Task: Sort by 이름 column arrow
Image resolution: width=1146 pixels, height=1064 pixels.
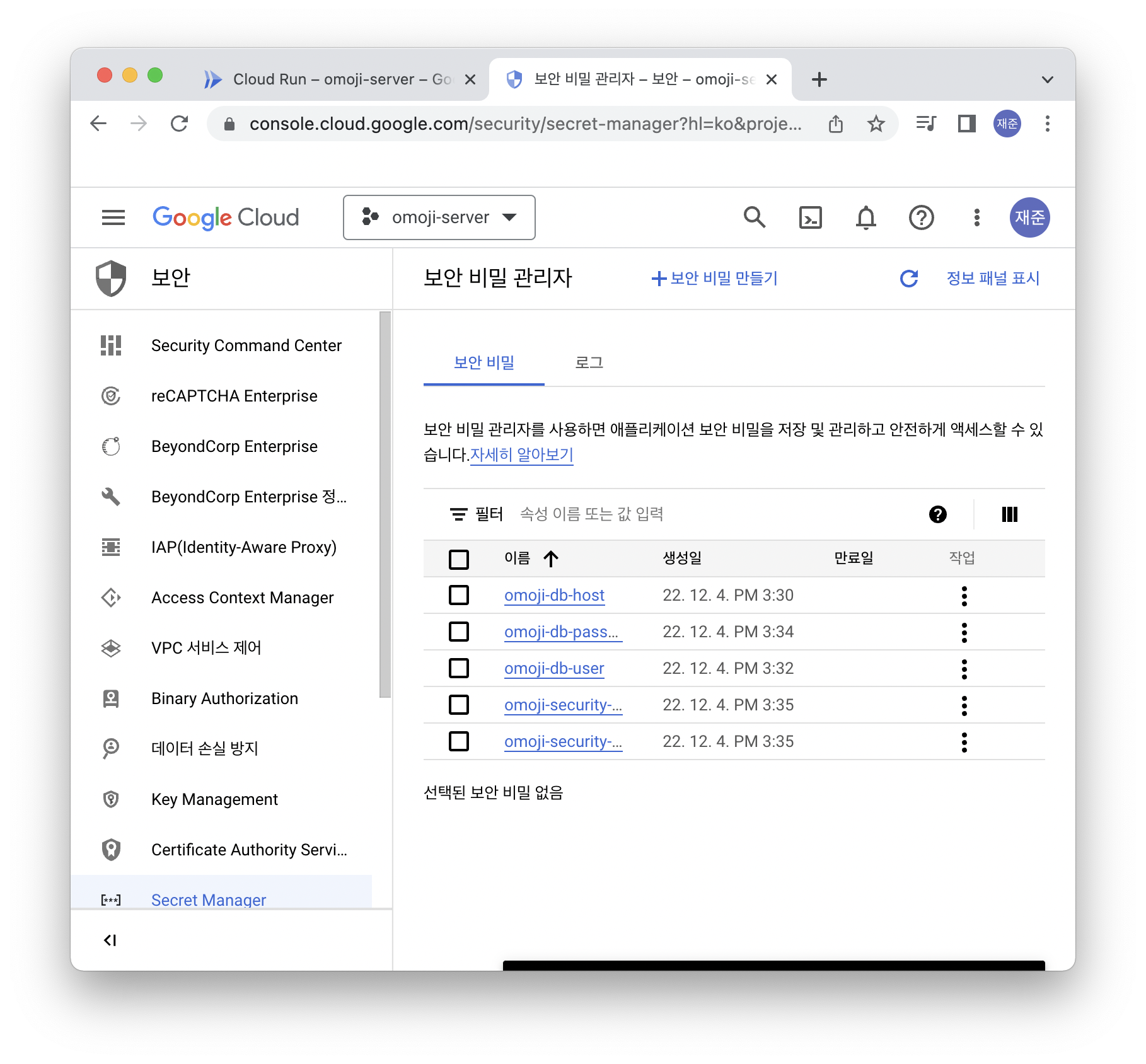Action: [x=551, y=558]
